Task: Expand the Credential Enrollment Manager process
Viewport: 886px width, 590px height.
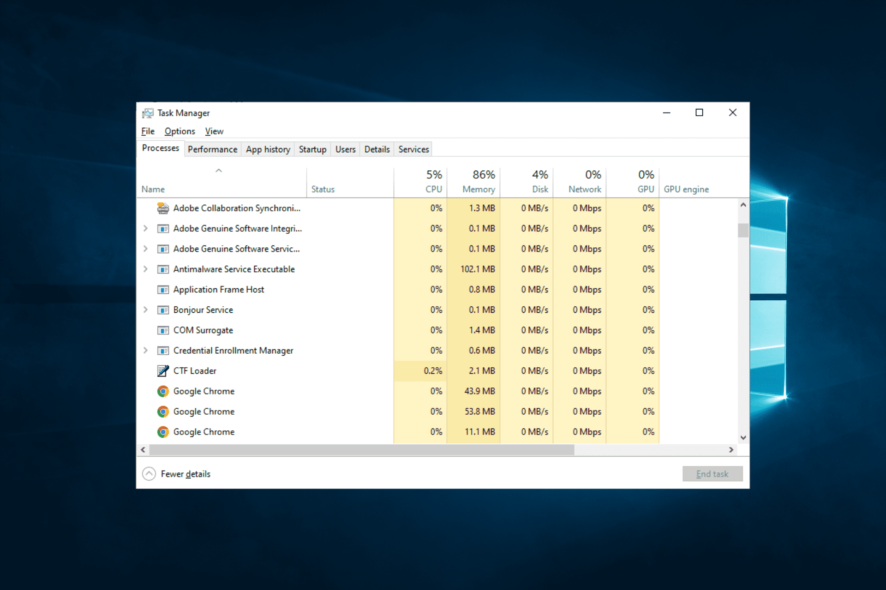Action: [146, 350]
